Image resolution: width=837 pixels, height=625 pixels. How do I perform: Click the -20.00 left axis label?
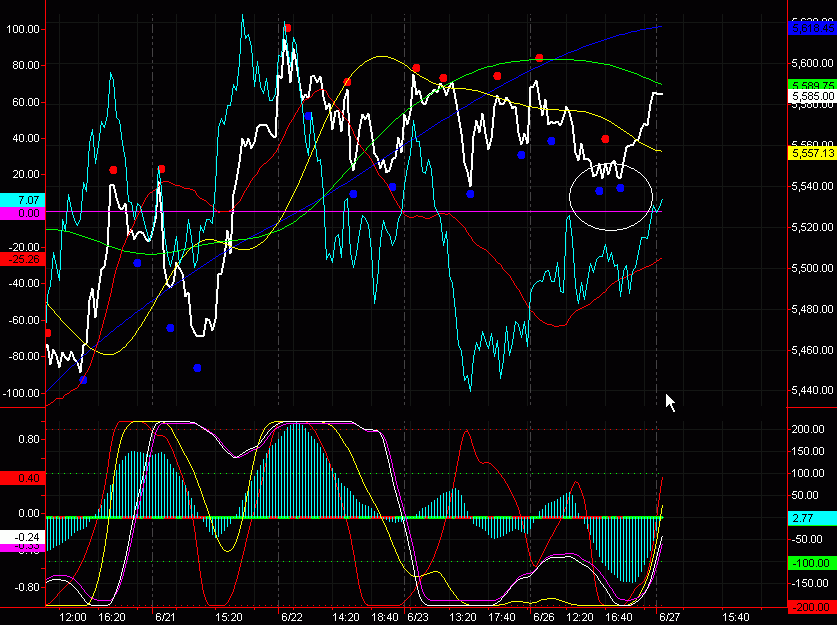coord(23,247)
